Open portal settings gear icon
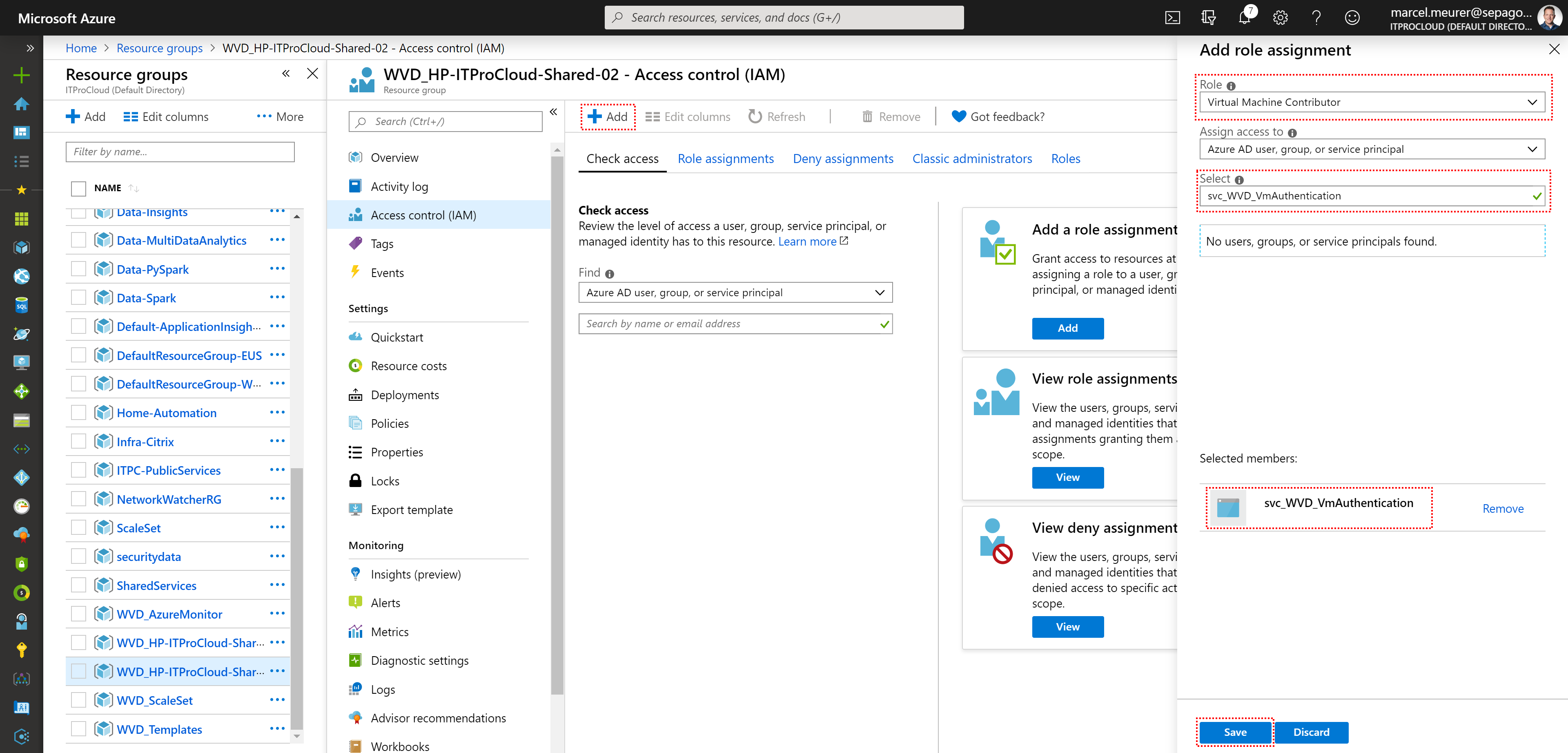The image size is (1568, 753). (x=1280, y=18)
